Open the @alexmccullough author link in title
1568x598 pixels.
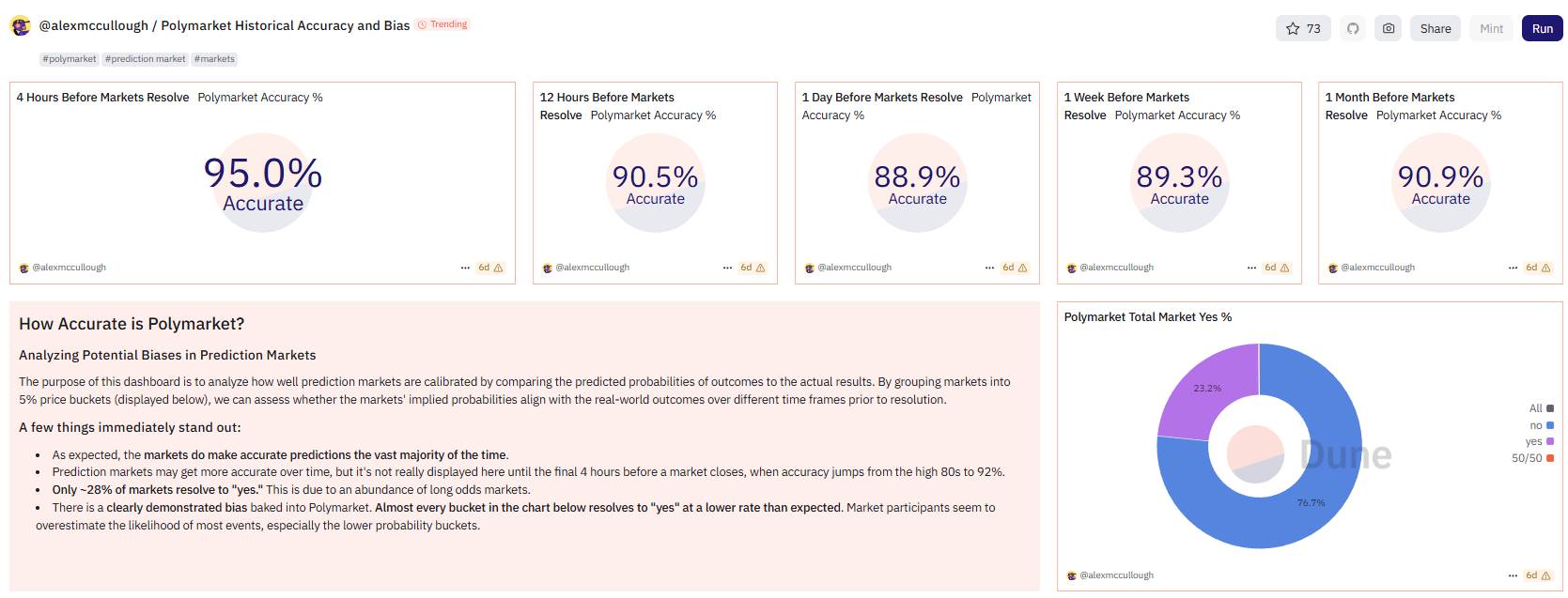click(x=93, y=25)
